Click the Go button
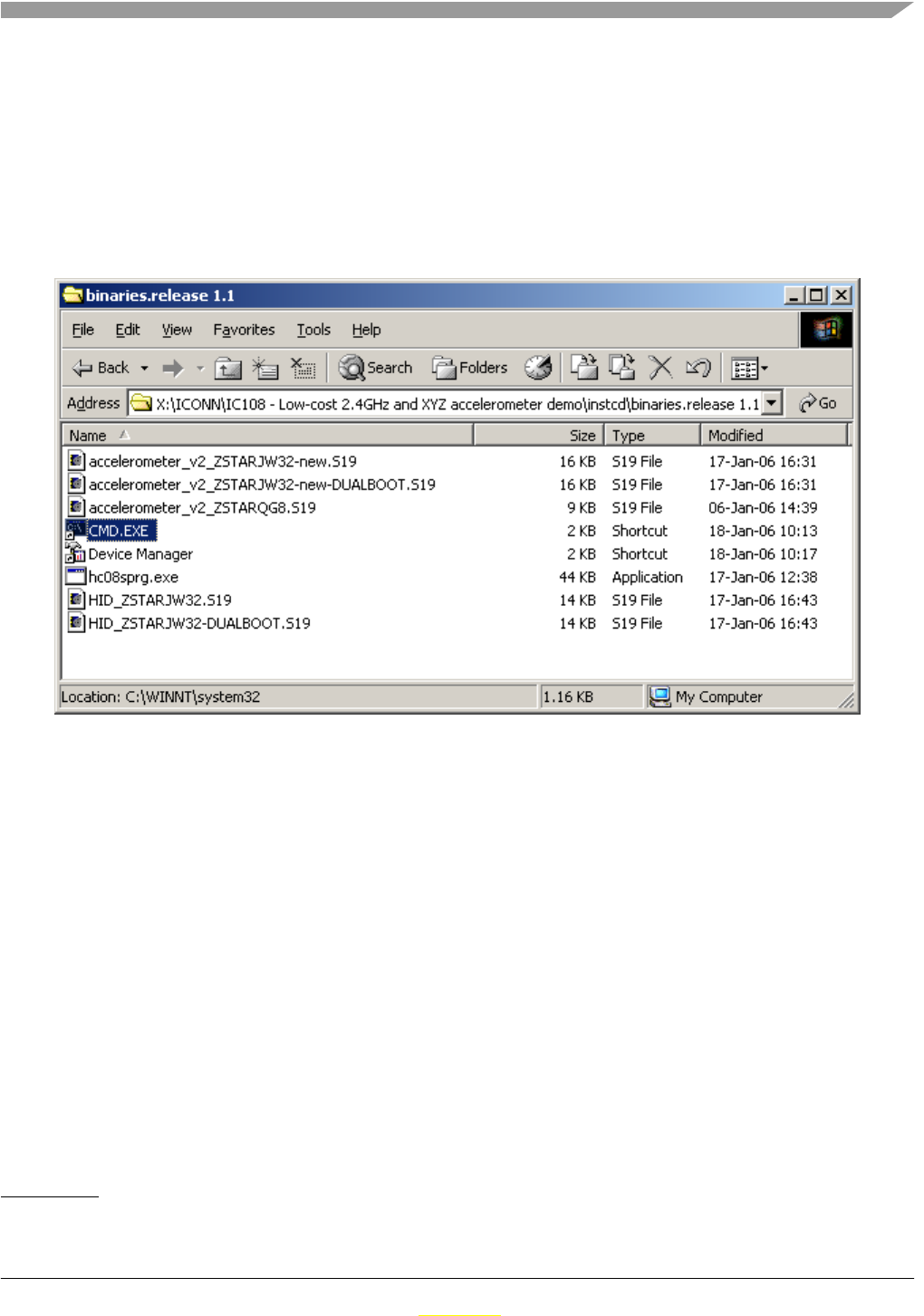Screen dimensions: 924x1316 [817, 403]
